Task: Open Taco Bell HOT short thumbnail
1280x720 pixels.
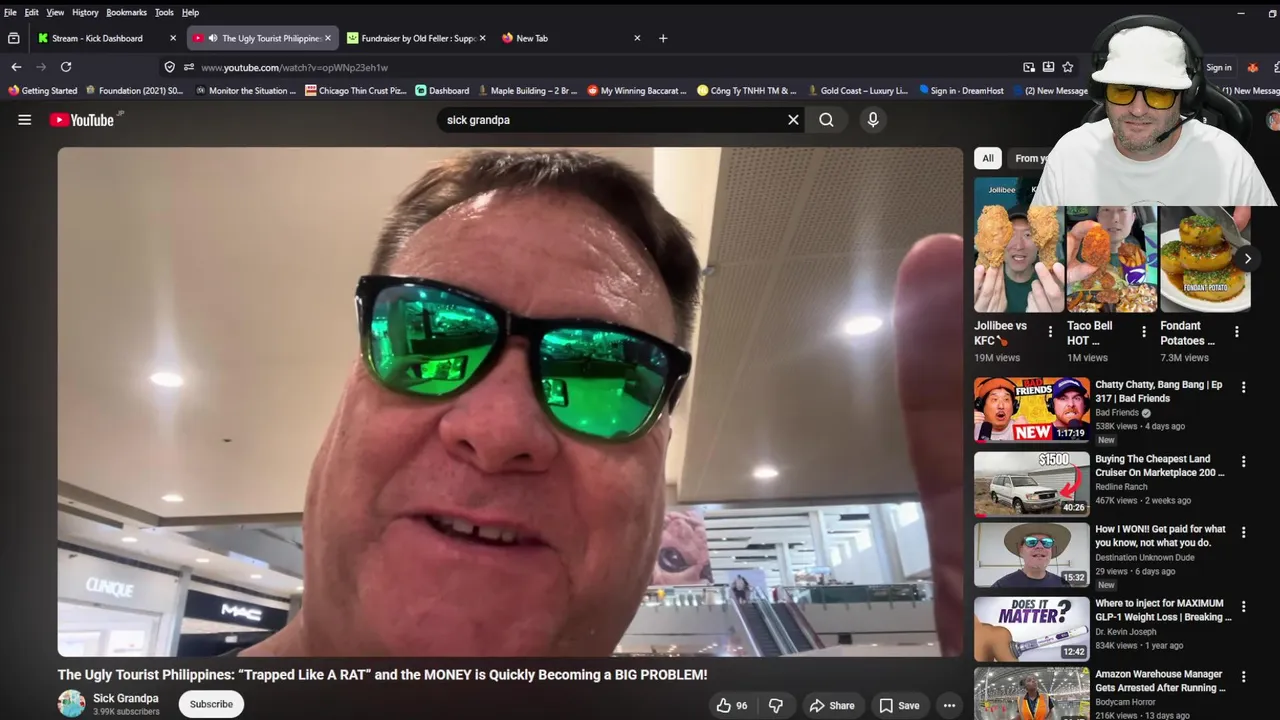Action: [1111, 259]
